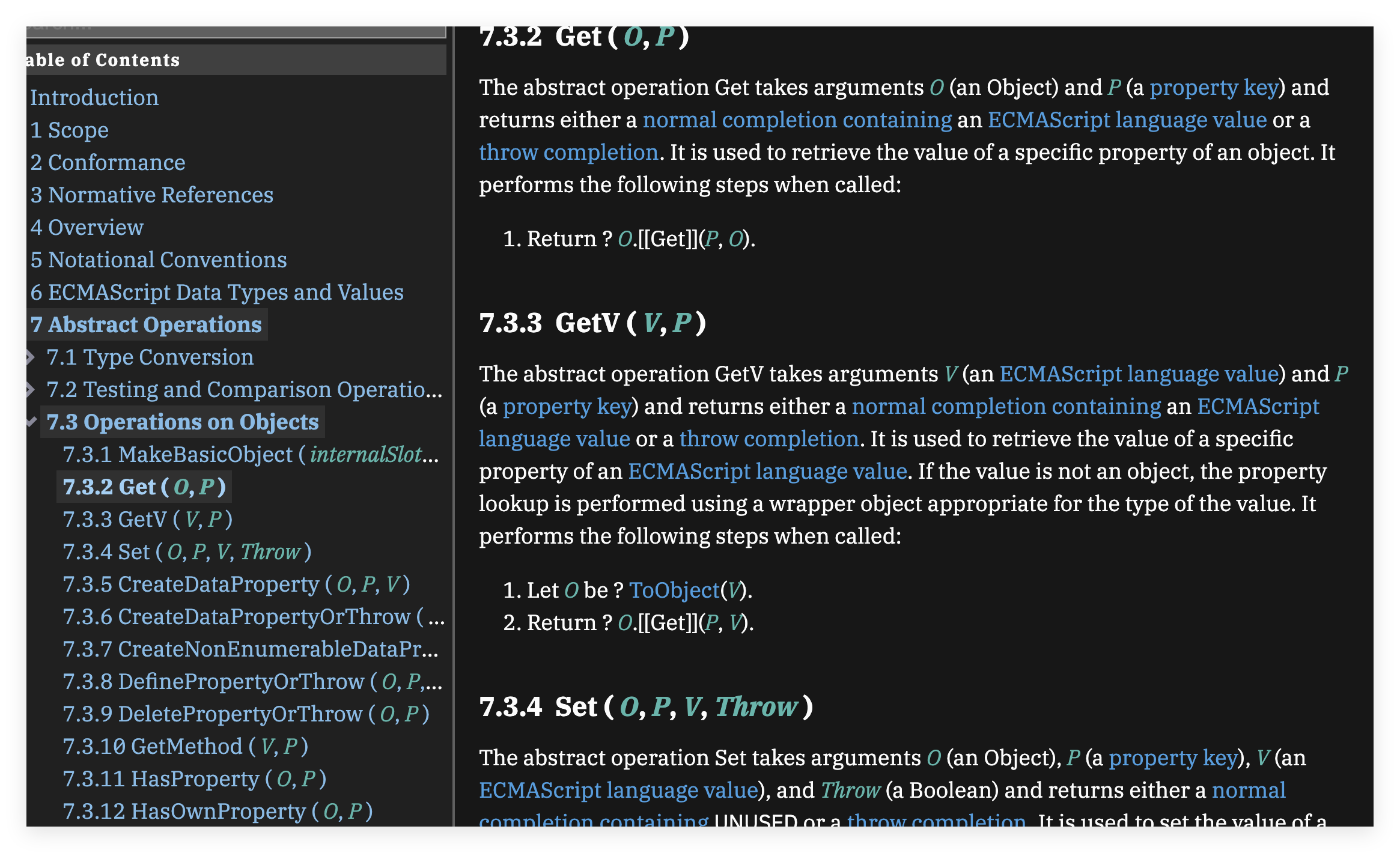
Task: Collapse the 7.3 Operations on Objects section
Action: 32,422
